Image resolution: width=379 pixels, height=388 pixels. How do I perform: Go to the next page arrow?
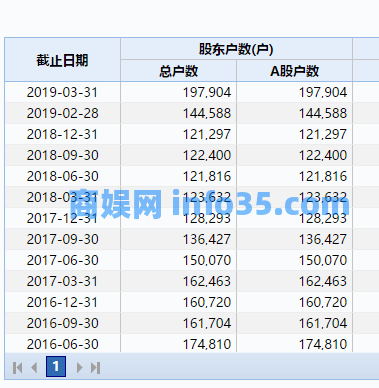(x=79, y=368)
